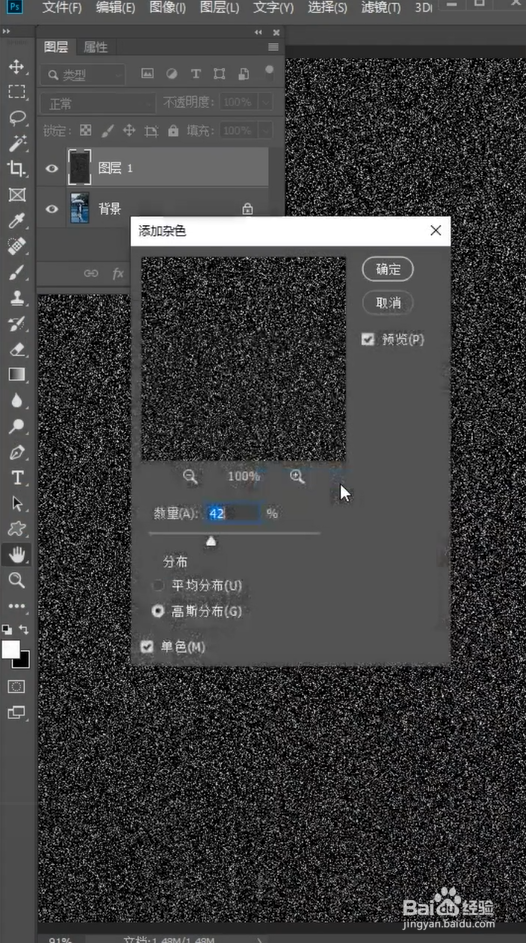Viewport: 526px width, 943px height.
Task: Toggle the adjustment layer filter
Action: pyautogui.click(x=171, y=73)
